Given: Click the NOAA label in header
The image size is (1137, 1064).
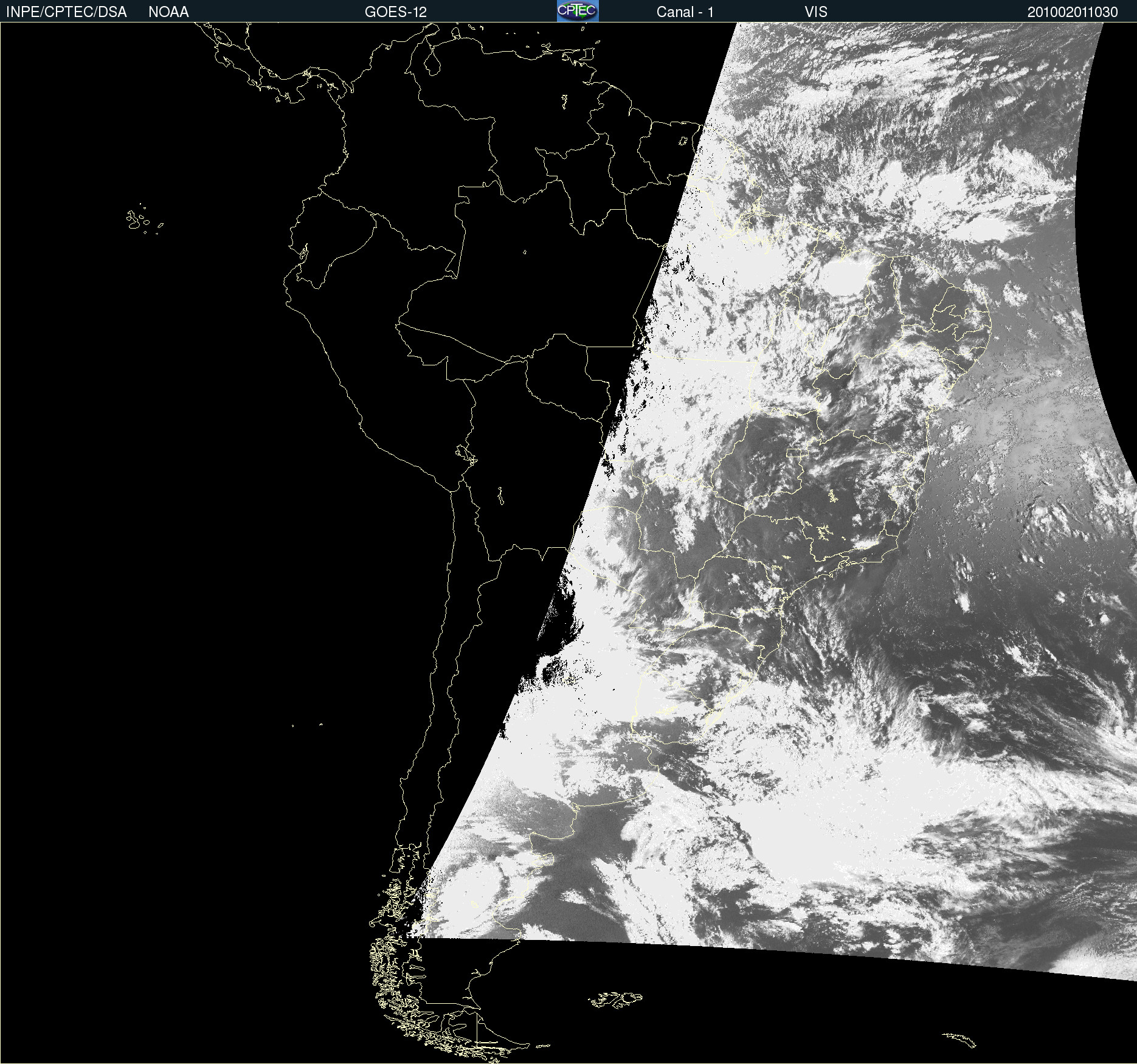Looking at the screenshot, I should (x=168, y=12).
